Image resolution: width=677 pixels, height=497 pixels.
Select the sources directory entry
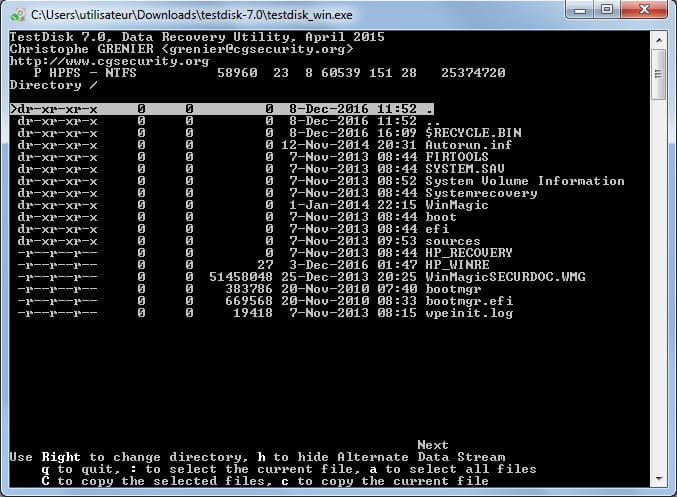coord(249,241)
